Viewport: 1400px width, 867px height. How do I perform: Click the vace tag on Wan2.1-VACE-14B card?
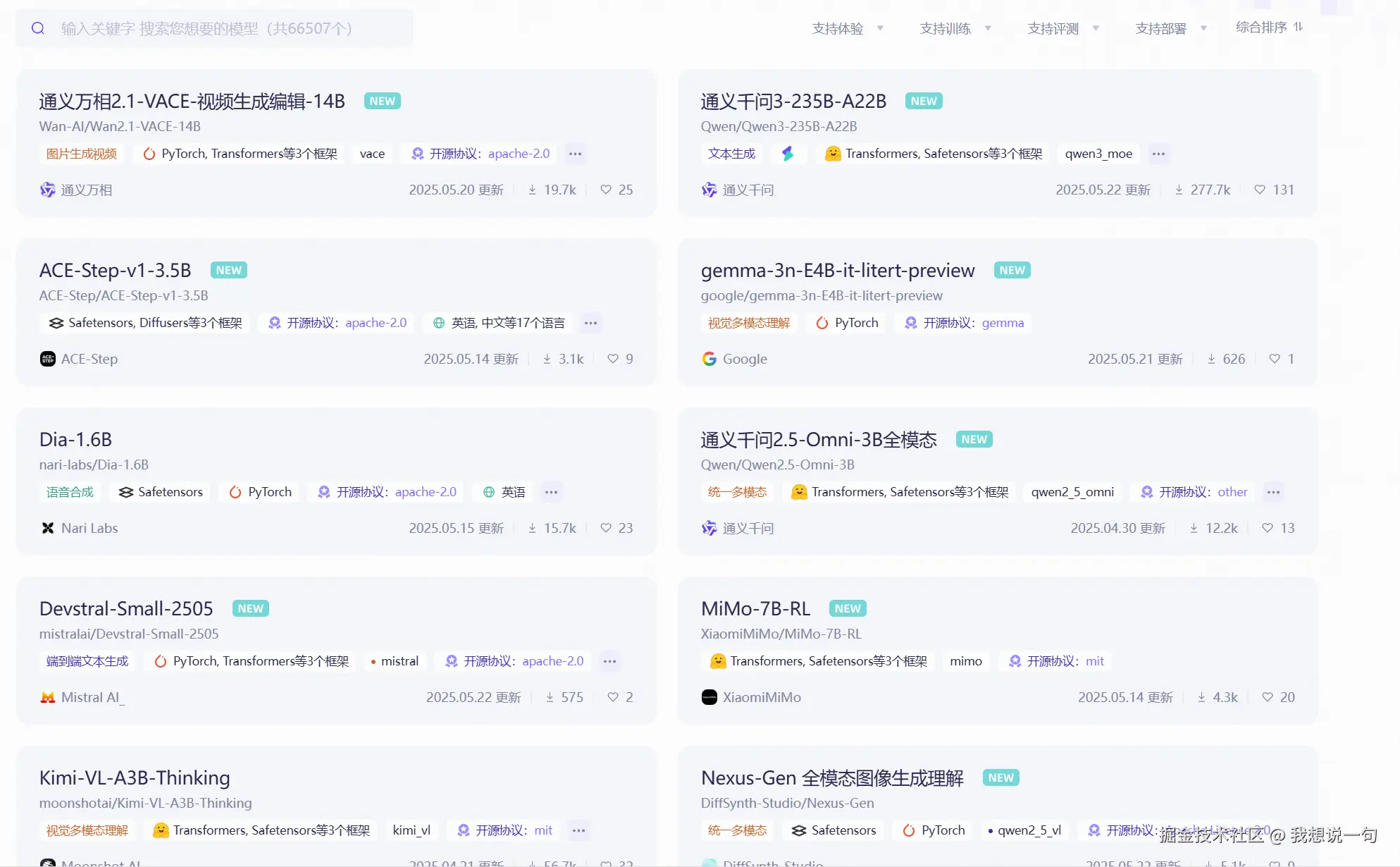(372, 154)
